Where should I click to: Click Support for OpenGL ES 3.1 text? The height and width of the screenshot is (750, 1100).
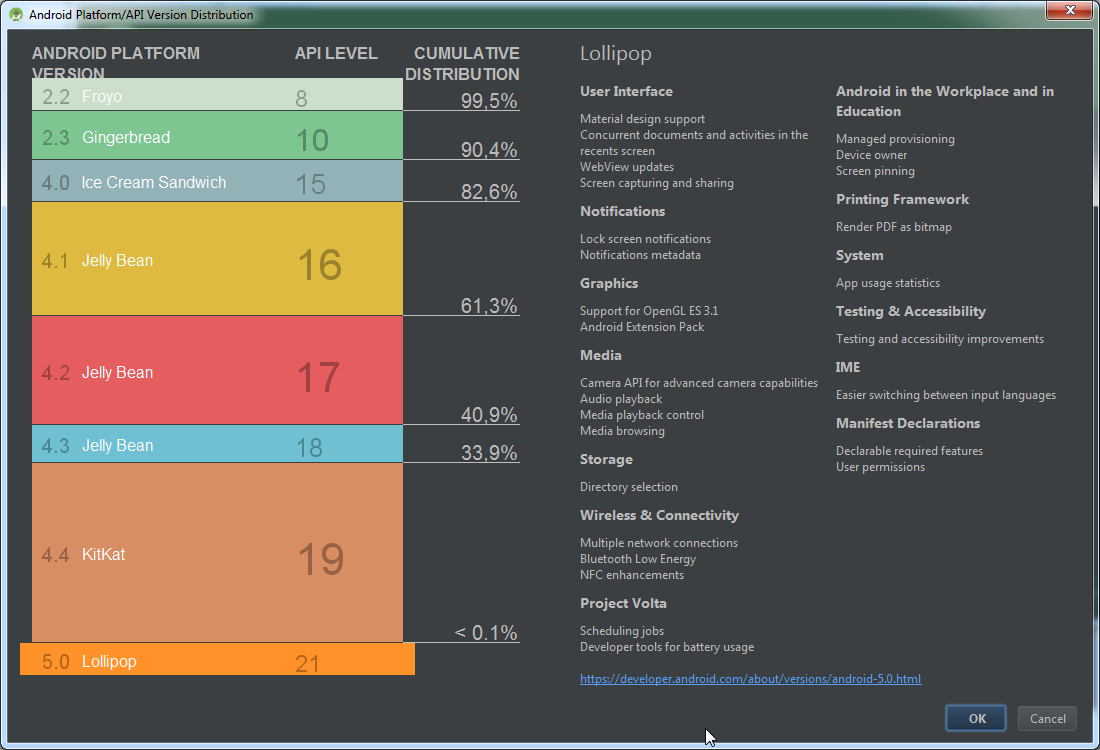click(x=649, y=311)
